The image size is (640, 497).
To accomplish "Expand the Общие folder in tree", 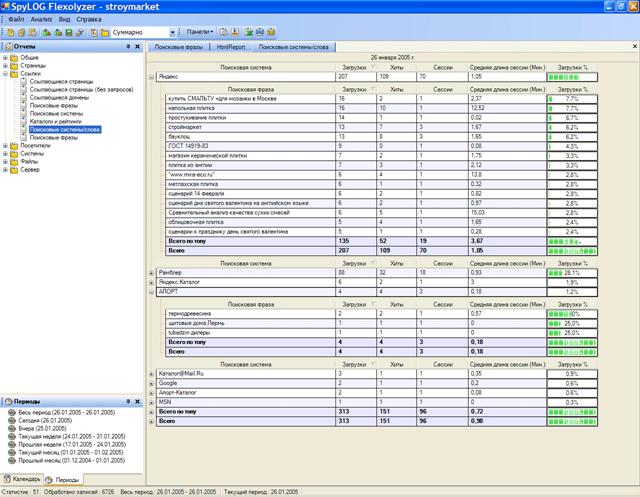I will click(5, 58).
